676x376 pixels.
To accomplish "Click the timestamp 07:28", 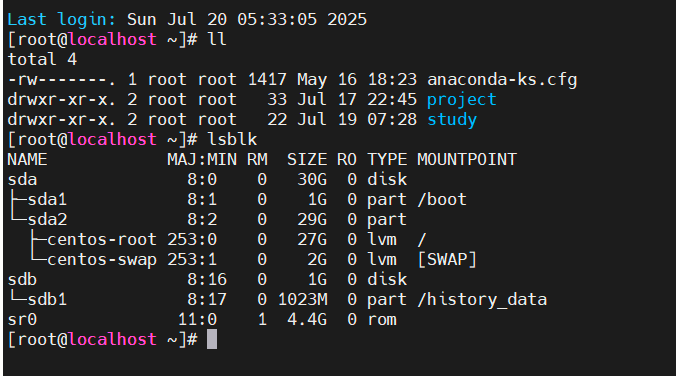I will [x=392, y=120].
